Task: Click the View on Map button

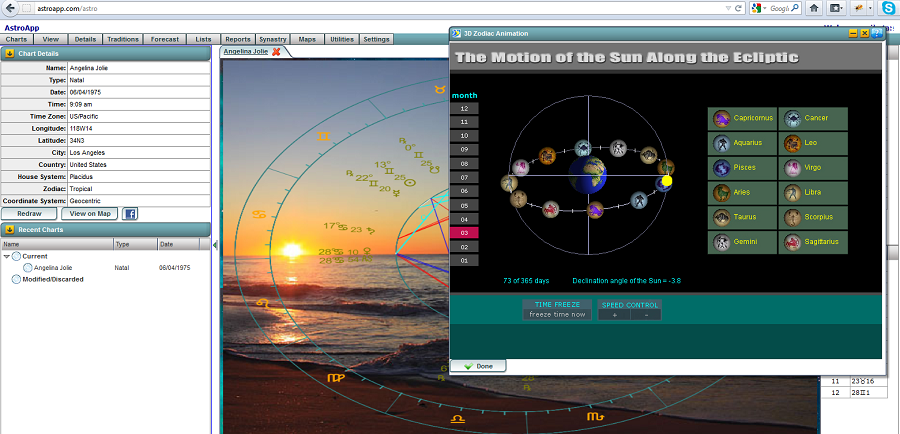Action: (90, 213)
